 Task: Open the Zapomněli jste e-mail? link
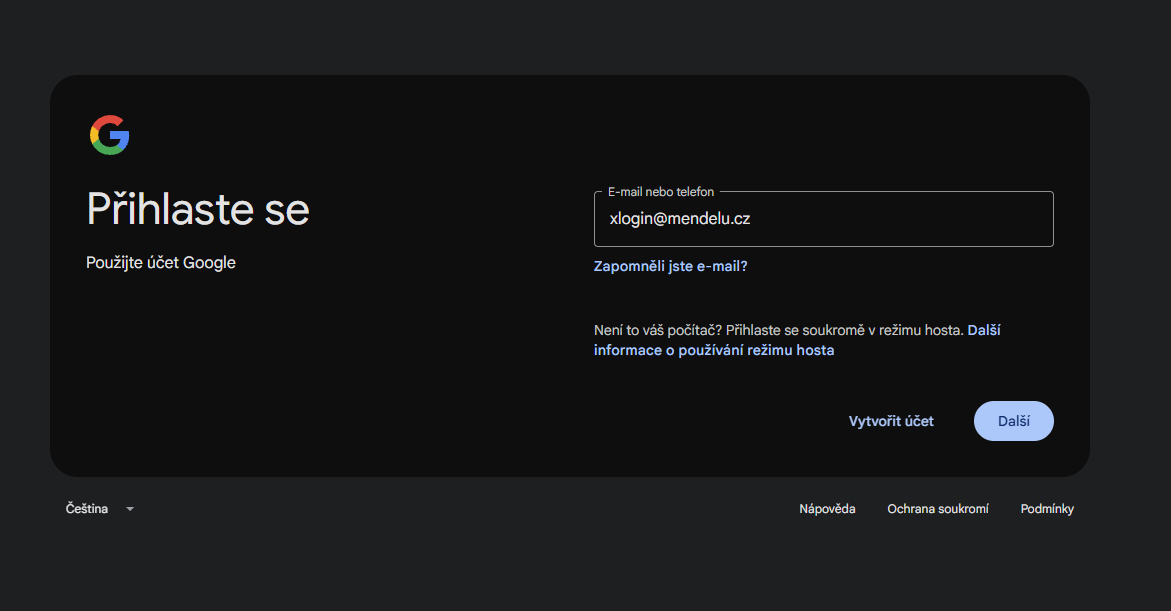[670, 267]
